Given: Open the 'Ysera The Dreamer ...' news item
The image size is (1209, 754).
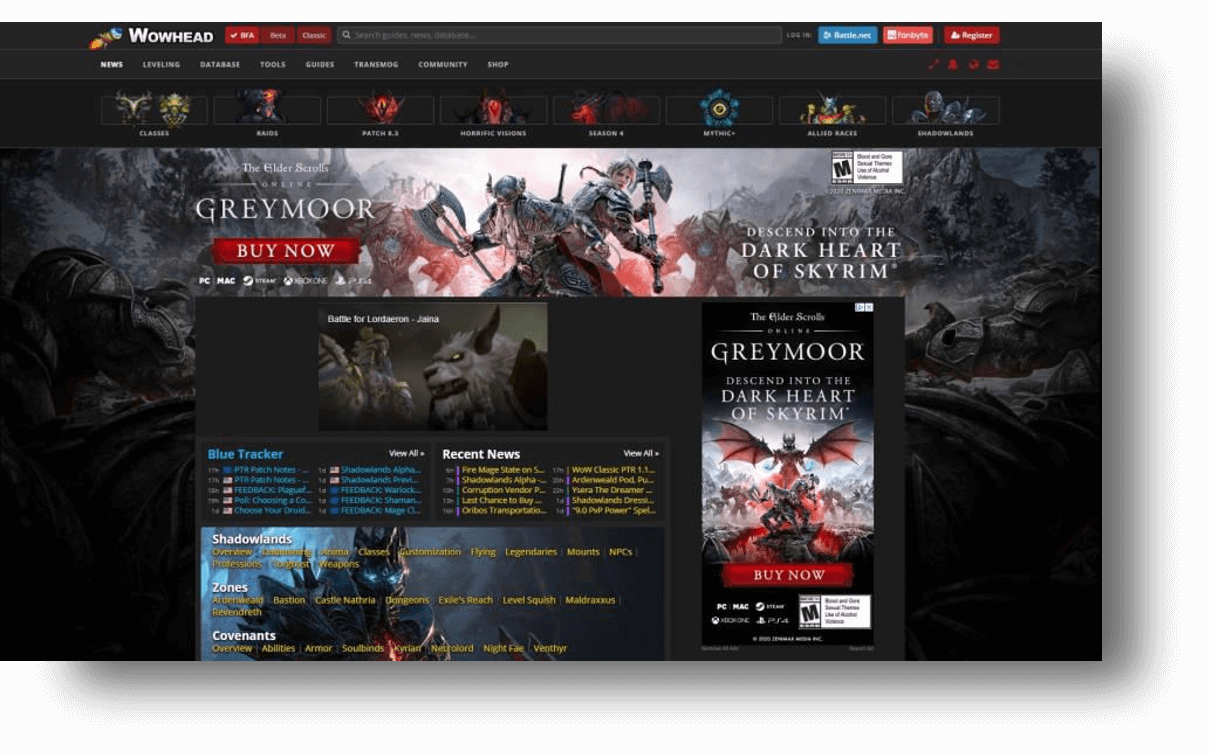Looking at the screenshot, I should click(x=612, y=490).
